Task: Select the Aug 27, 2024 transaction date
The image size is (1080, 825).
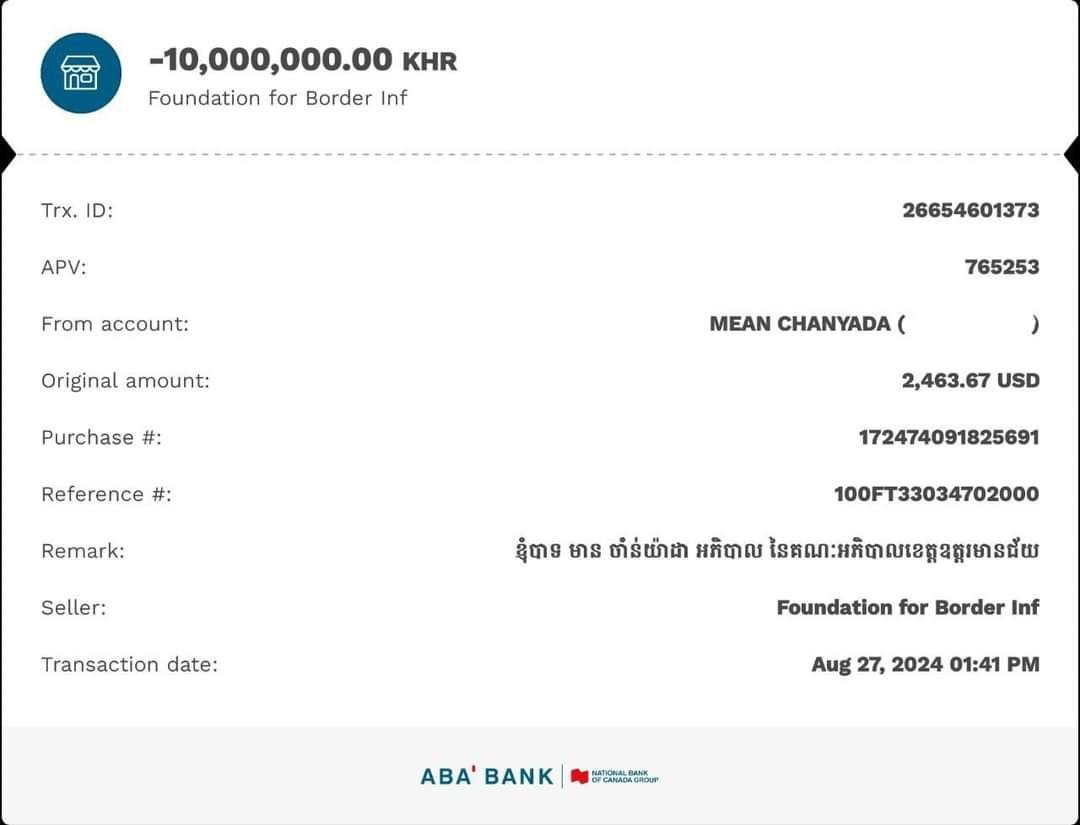Action: coord(925,664)
